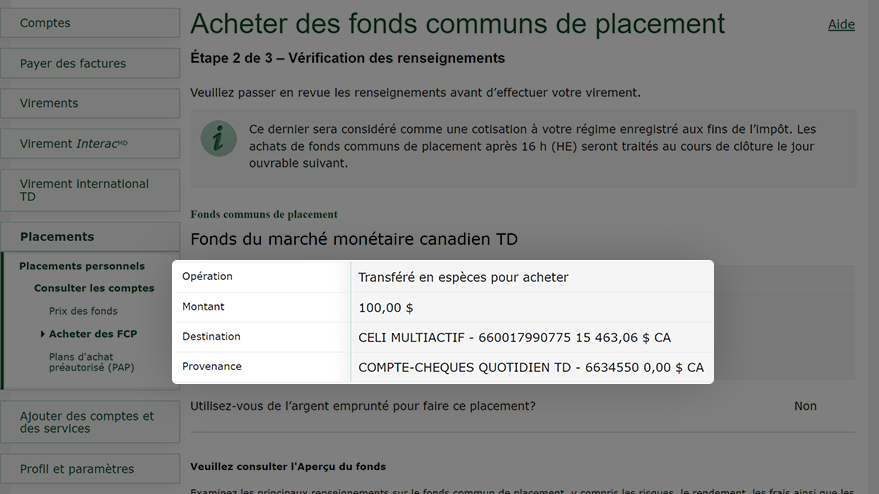Click 'Fonds communs de placement' subheading
Image resolution: width=879 pixels, height=494 pixels.
pyautogui.click(x=263, y=214)
